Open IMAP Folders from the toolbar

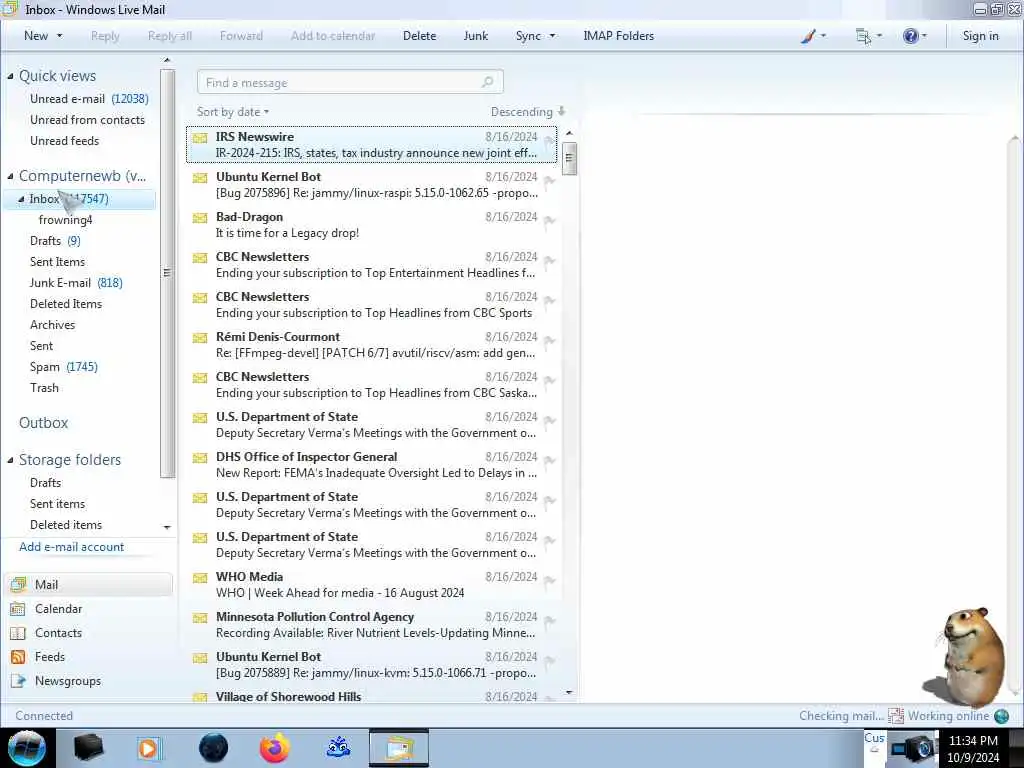pyautogui.click(x=618, y=36)
